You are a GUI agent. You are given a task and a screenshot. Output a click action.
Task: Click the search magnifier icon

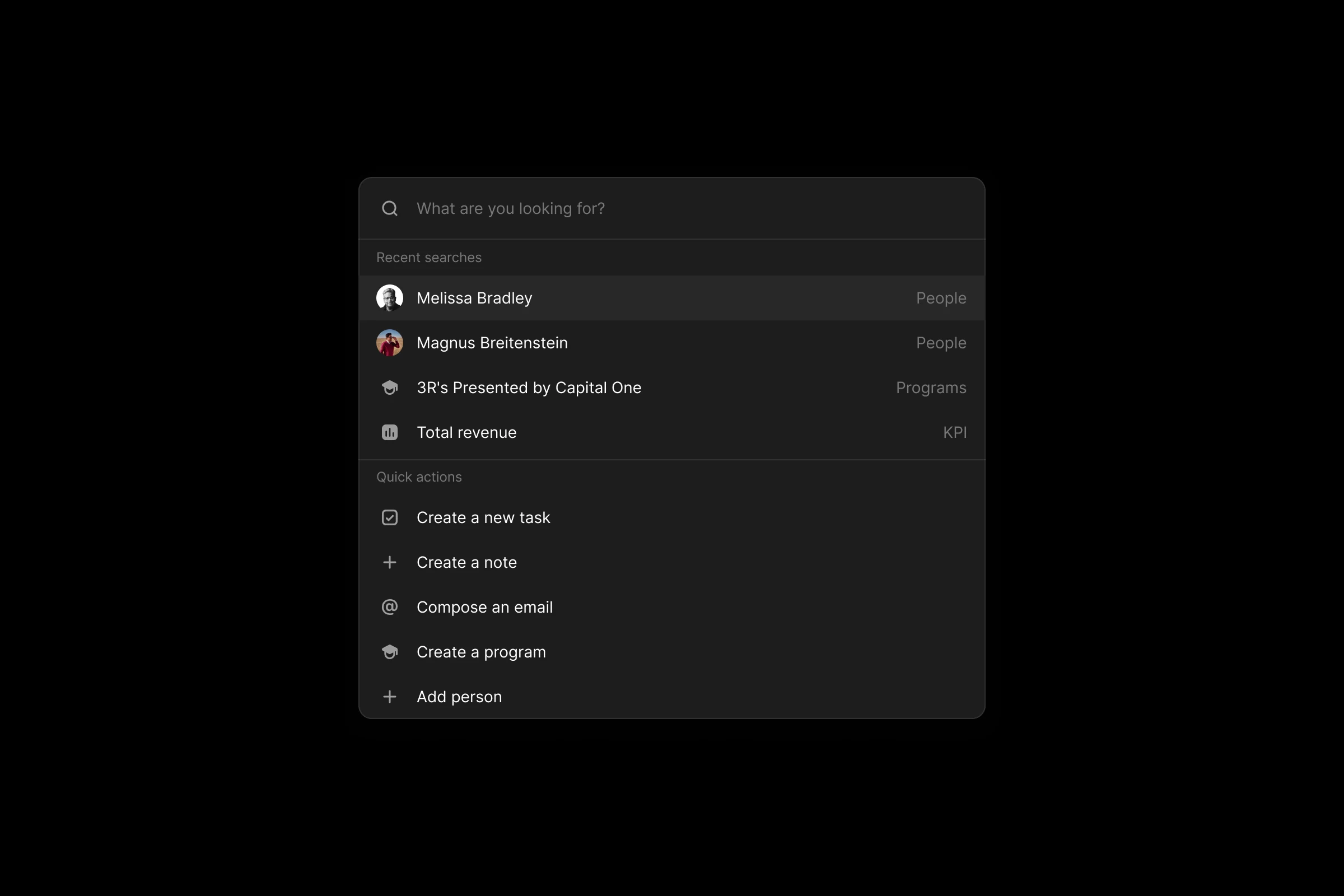(390, 208)
